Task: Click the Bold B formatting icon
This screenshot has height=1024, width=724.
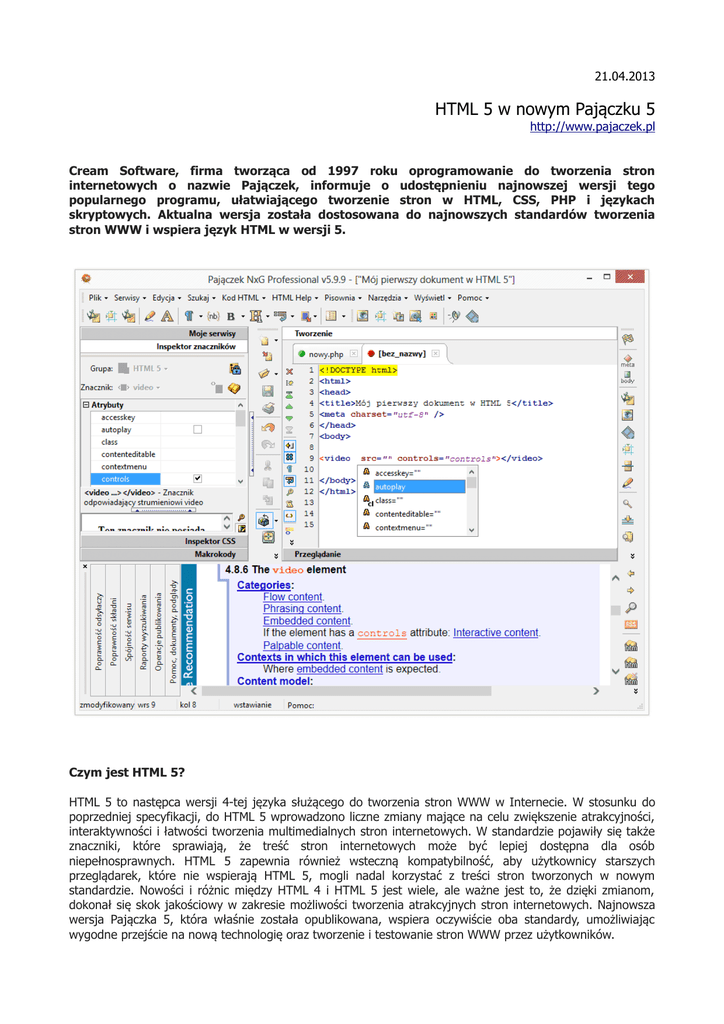Action: (x=230, y=315)
